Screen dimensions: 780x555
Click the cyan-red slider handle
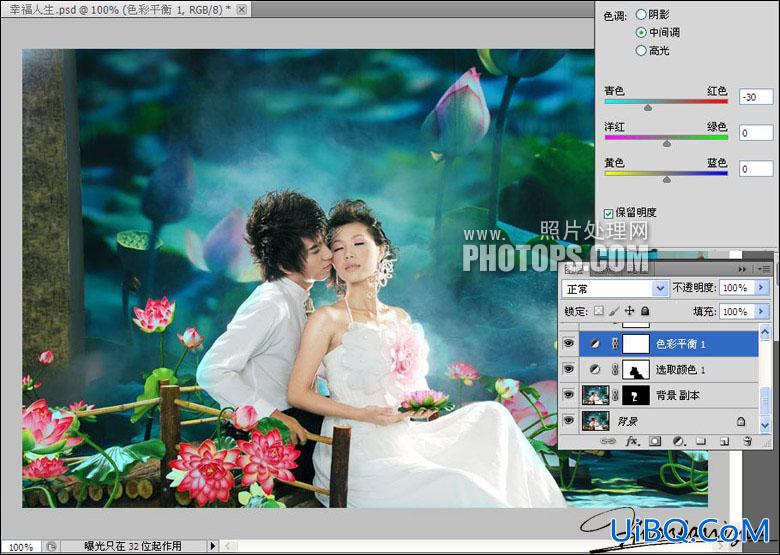click(648, 107)
